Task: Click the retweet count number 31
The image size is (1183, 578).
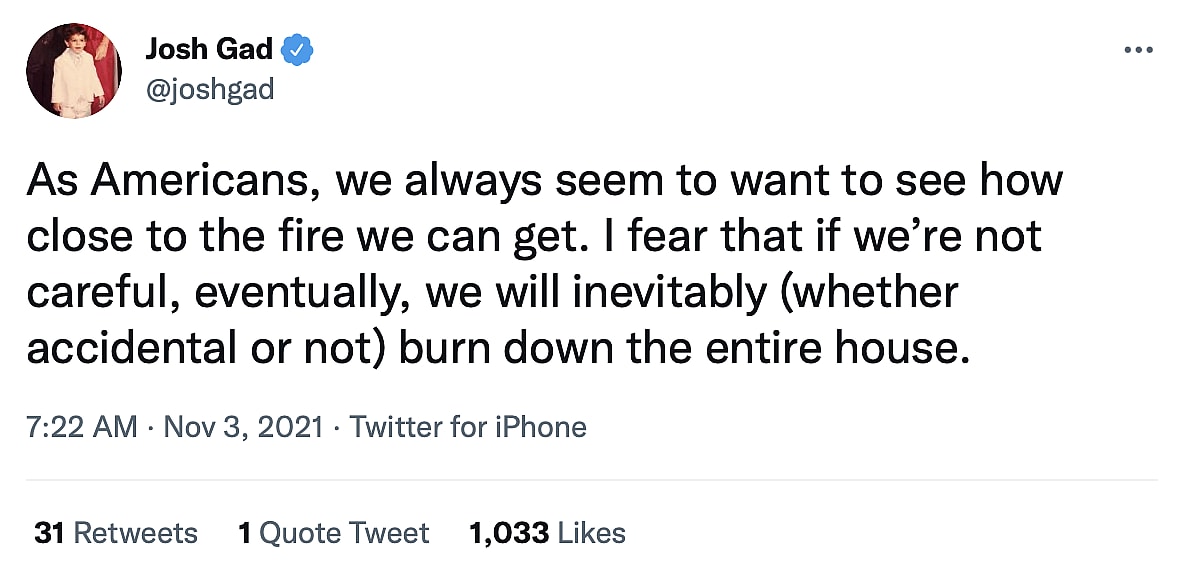Action: (x=50, y=532)
